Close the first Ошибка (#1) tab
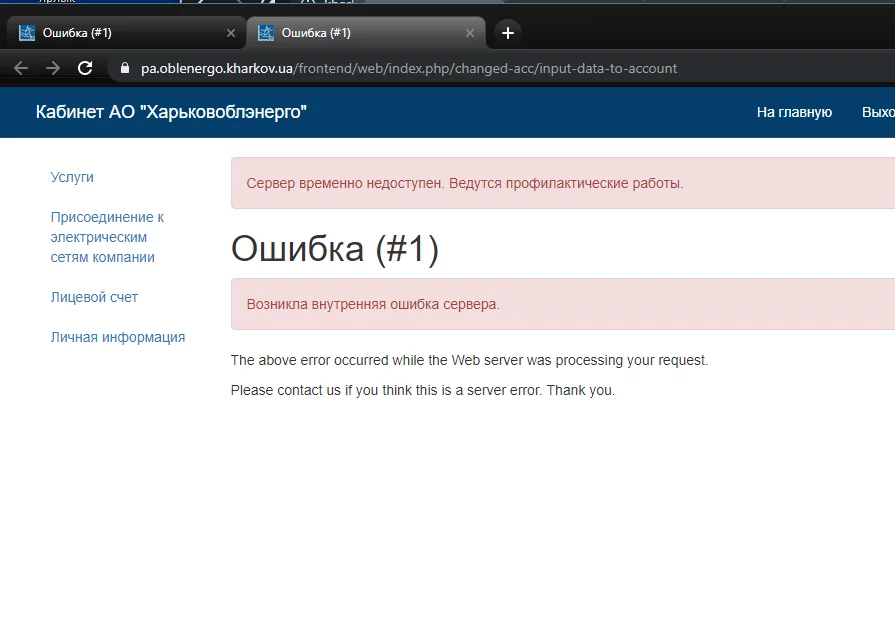This screenshot has width=895, height=619. (x=231, y=33)
